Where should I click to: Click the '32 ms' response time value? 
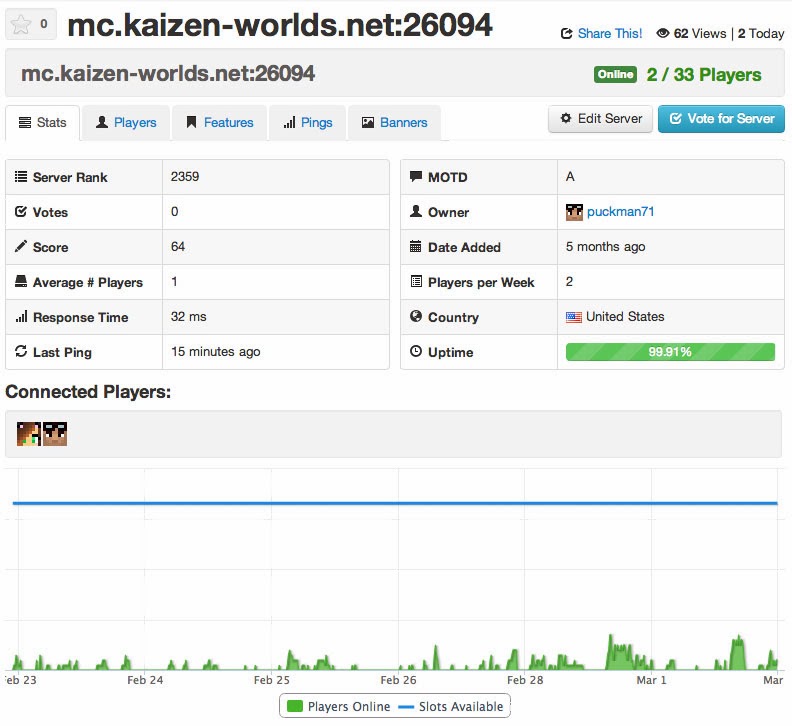188,317
